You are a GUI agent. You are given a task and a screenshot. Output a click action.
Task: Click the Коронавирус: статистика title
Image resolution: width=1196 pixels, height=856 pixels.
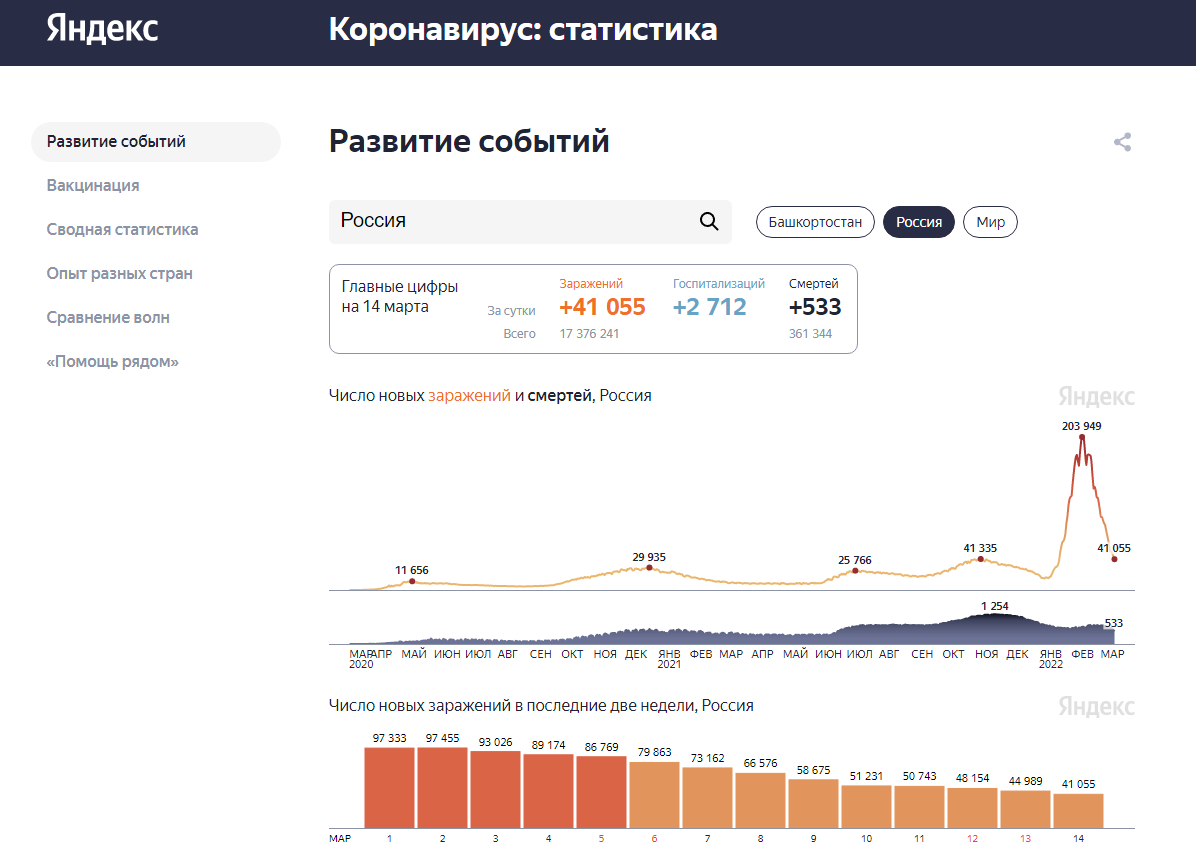tap(522, 30)
